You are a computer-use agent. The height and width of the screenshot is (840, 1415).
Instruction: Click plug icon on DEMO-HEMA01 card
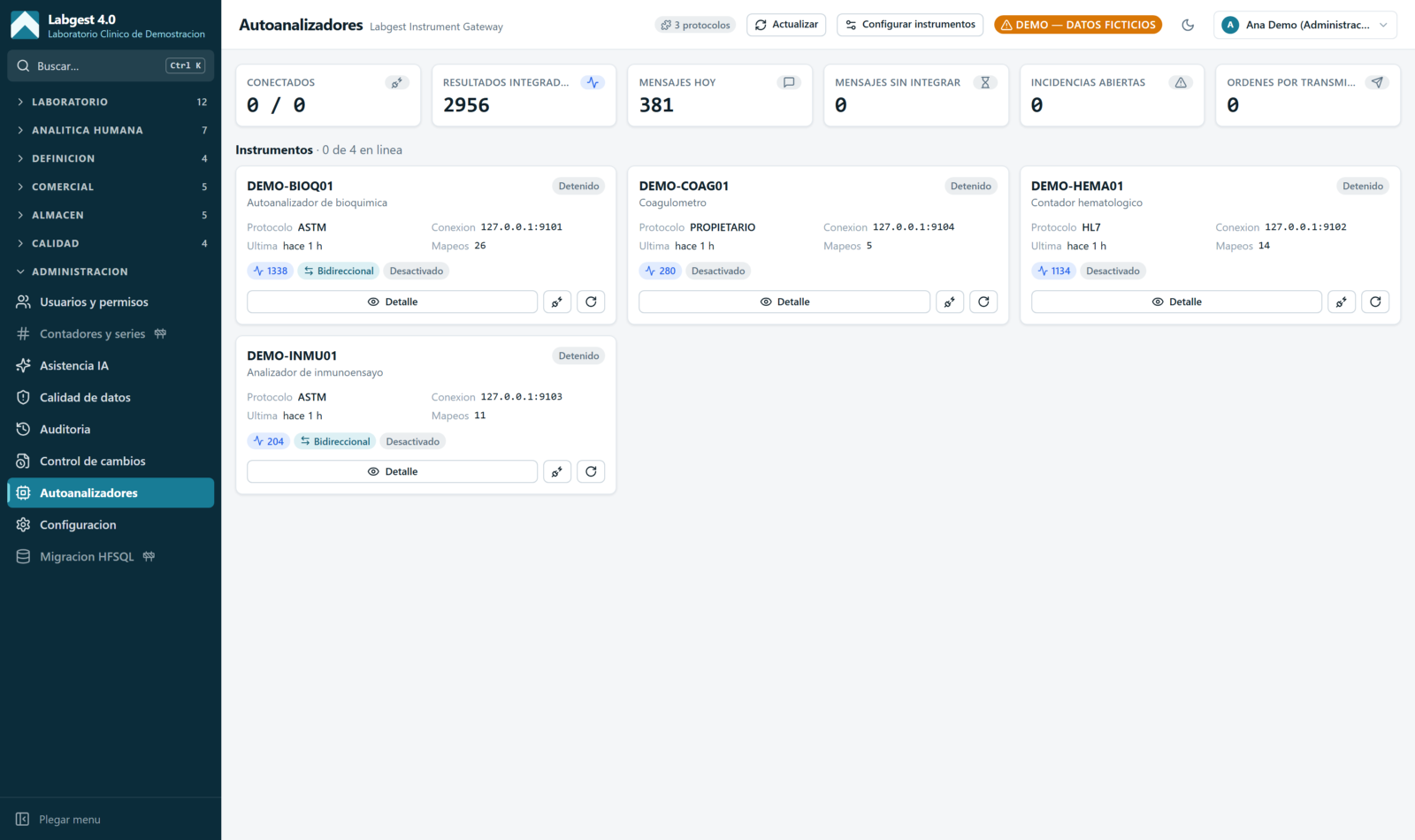[x=1342, y=302]
